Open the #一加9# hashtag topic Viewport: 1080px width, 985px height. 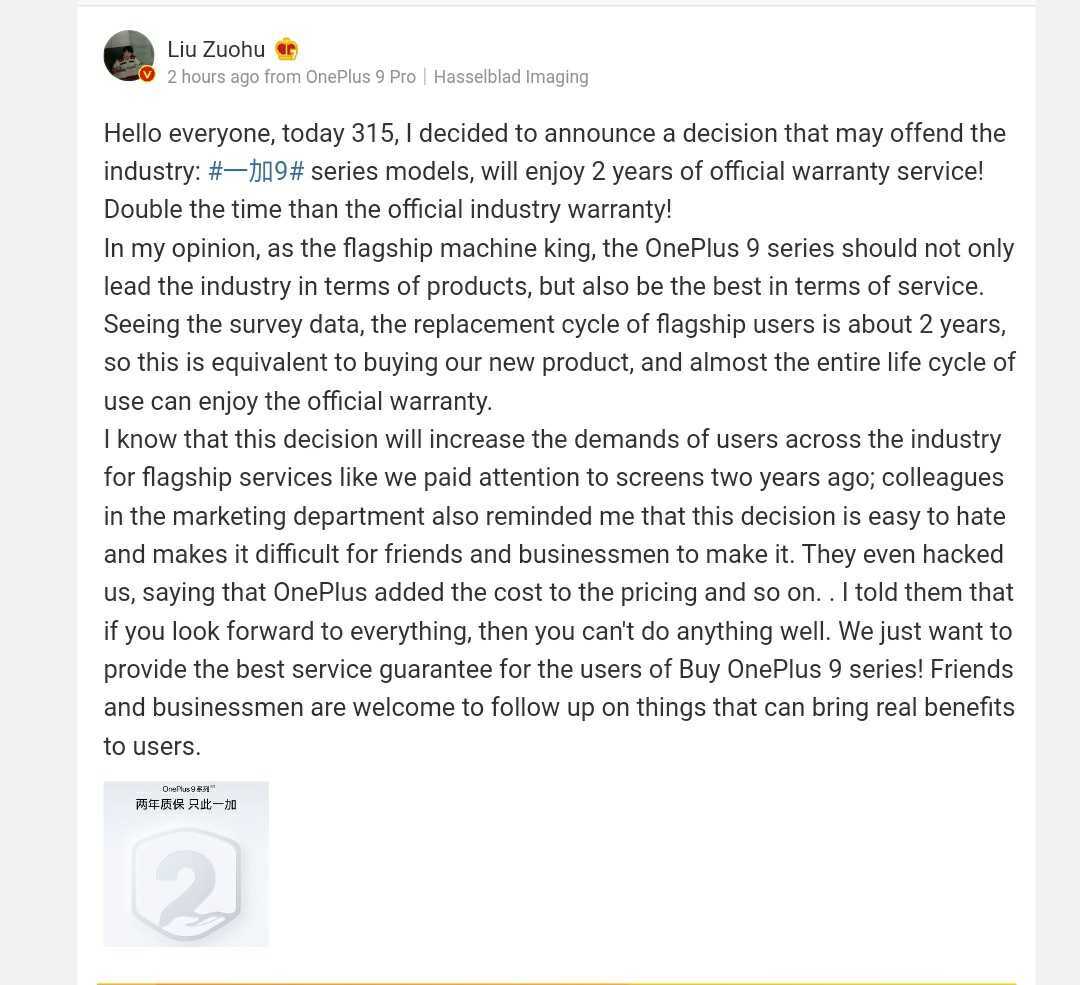[x=256, y=171]
